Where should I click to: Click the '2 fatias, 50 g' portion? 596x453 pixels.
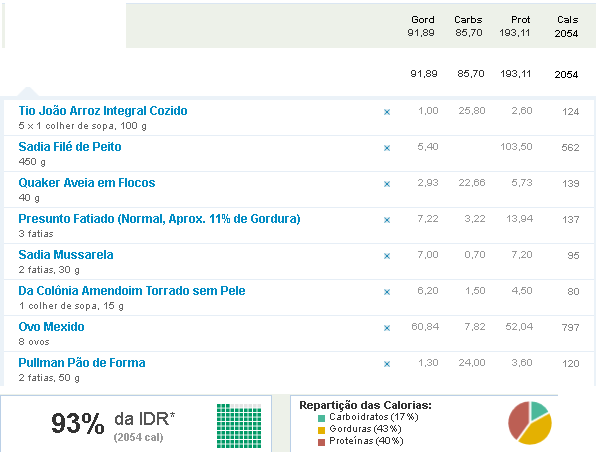click(x=49, y=378)
